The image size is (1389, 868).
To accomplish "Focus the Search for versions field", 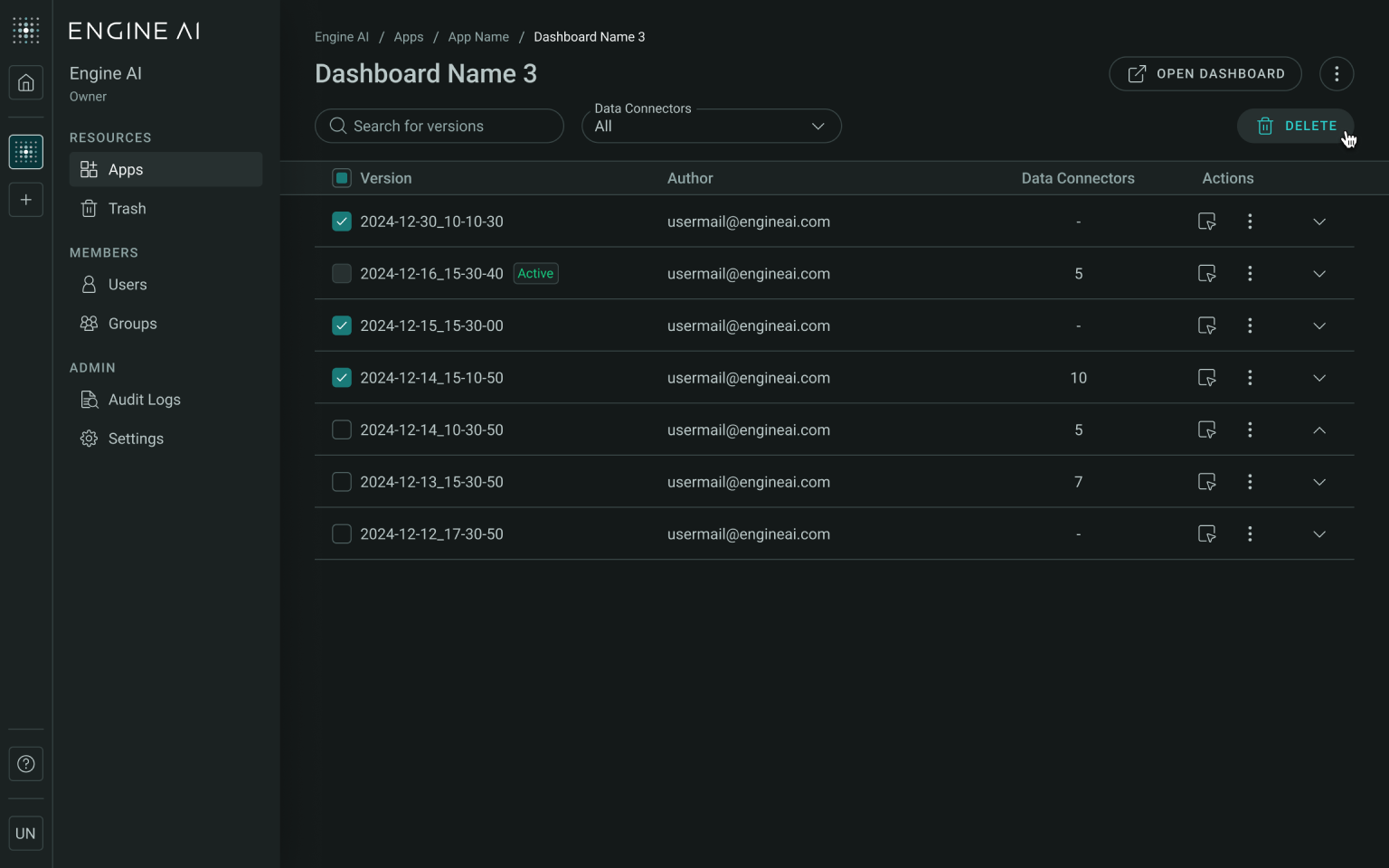I will [x=439, y=126].
